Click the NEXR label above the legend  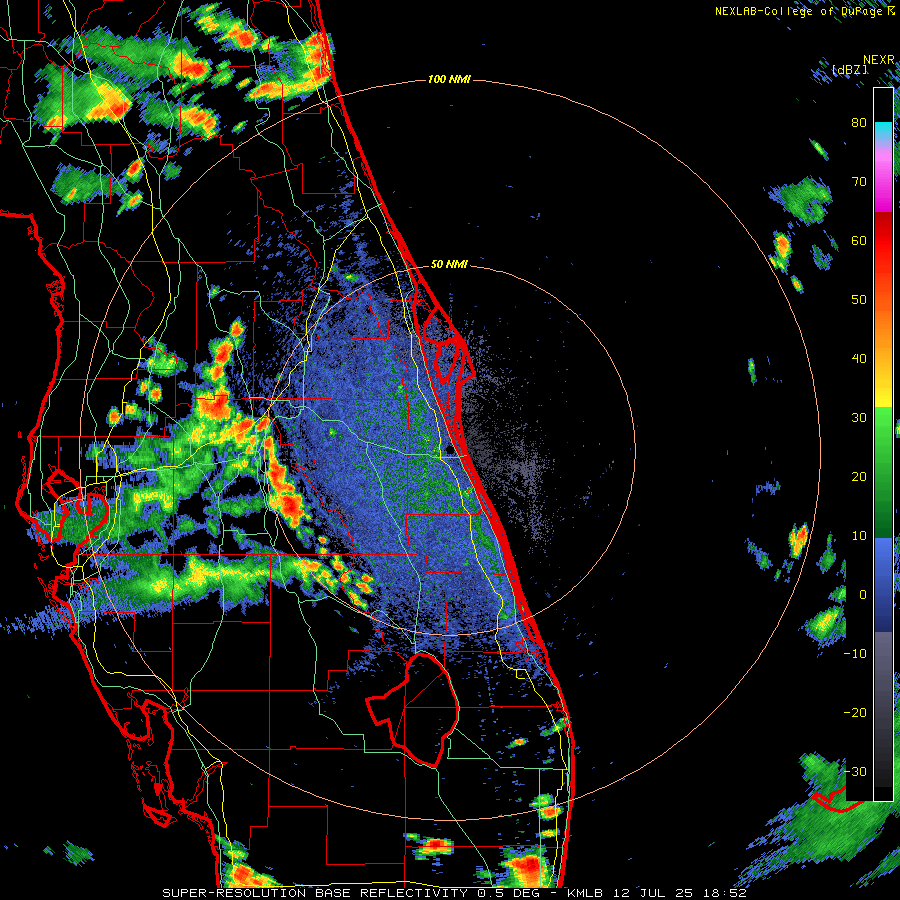click(x=879, y=60)
